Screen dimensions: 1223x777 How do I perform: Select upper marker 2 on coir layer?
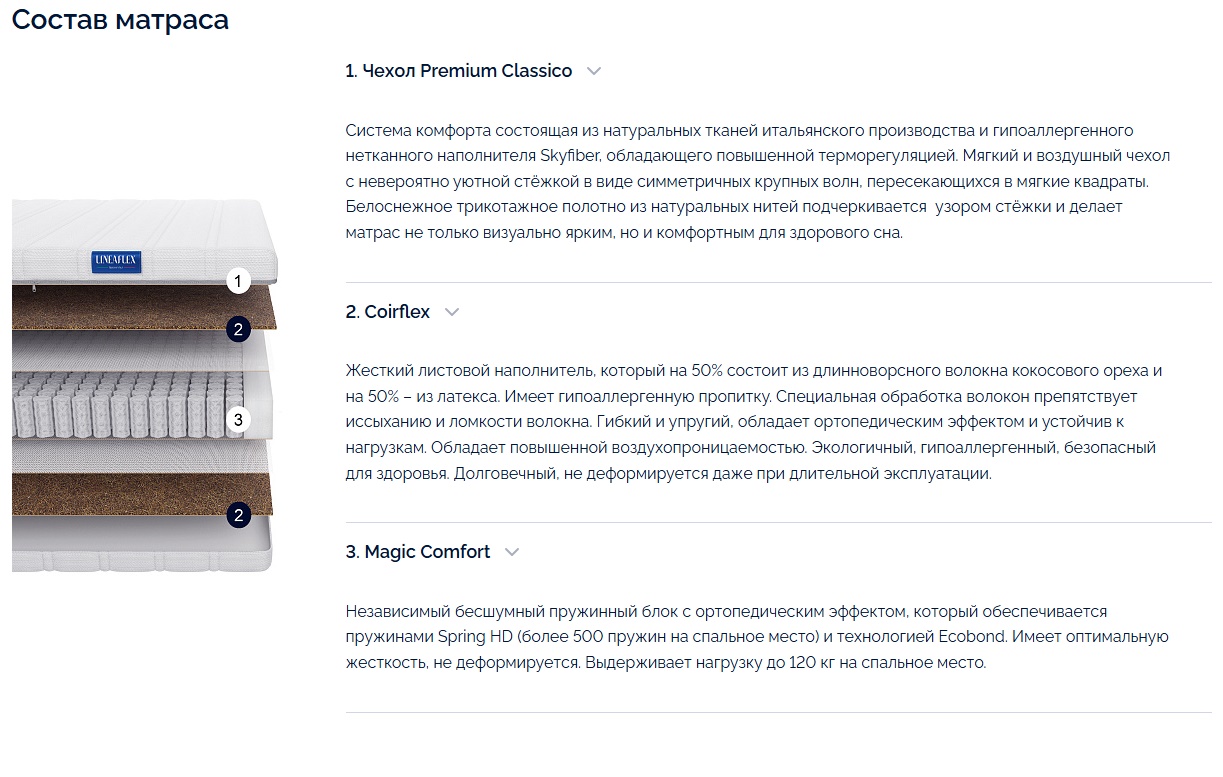238,328
